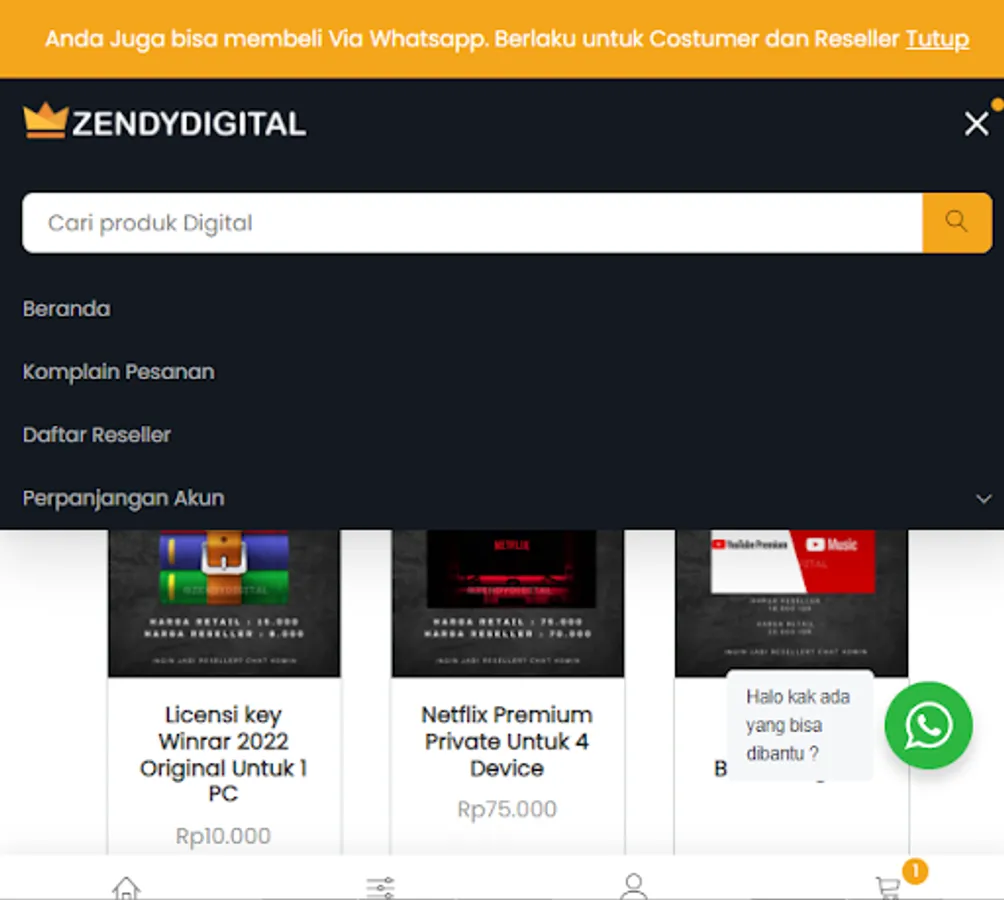The height and width of the screenshot is (900, 1004).
Task: Click the 'Halo kak ada yang bisa dibantu ?' bubble
Action: [x=799, y=725]
